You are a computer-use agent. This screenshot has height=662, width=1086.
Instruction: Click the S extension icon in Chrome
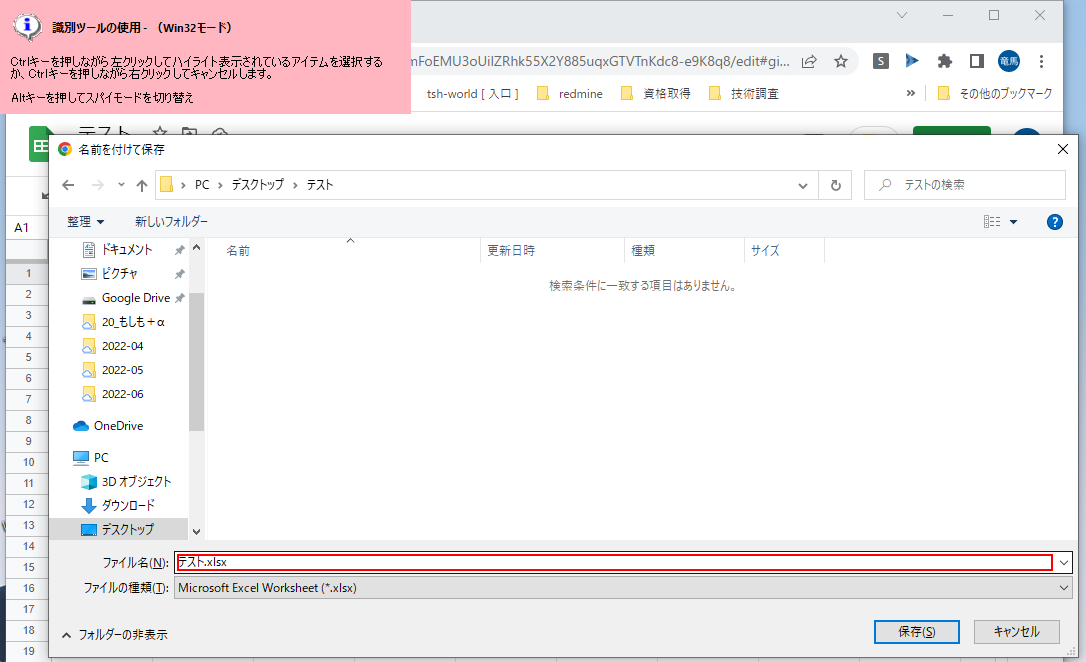click(880, 61)
